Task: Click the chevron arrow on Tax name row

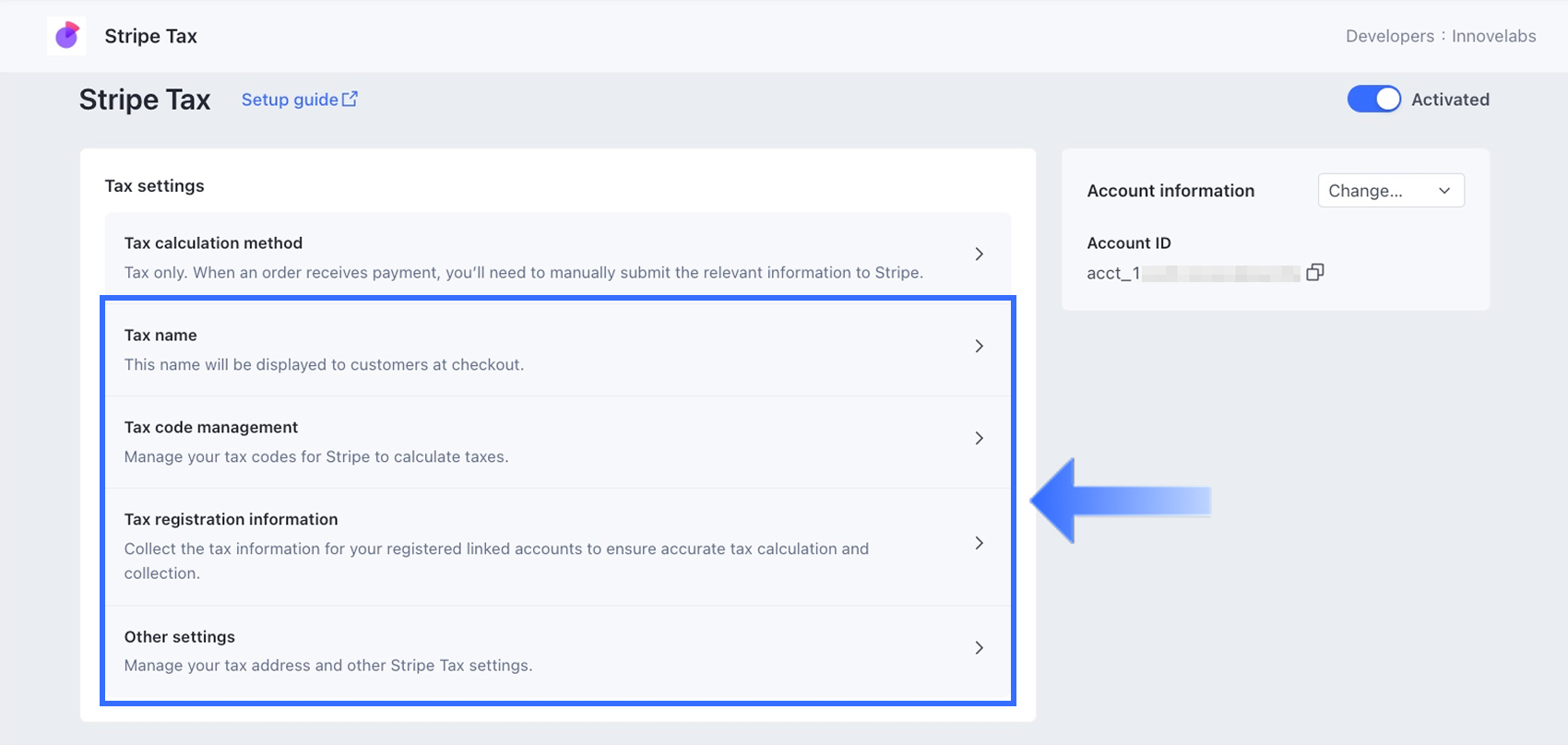Action: click(979, 346)
